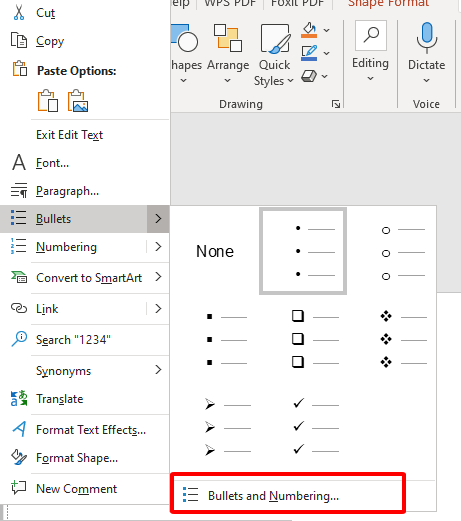
Task: Open the Editing search dropdown
Action: coord(370,52)
